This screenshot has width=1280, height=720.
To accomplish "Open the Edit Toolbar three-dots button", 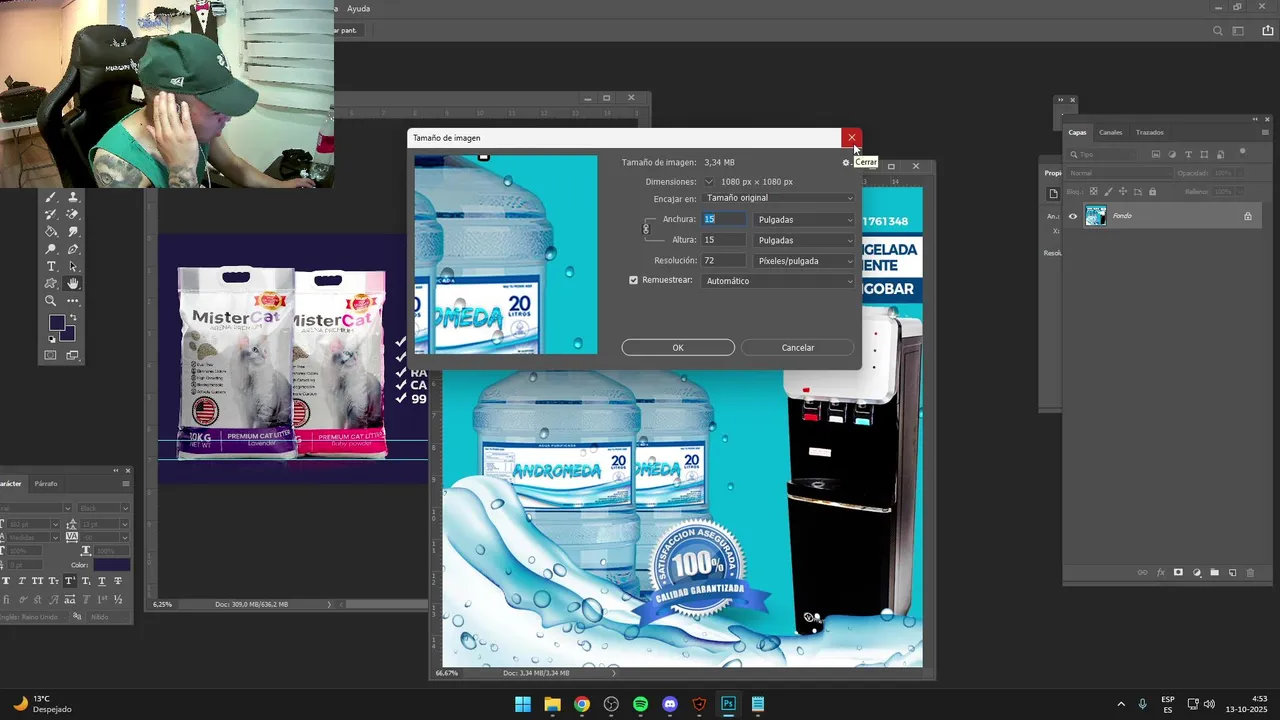I will 72,300.
